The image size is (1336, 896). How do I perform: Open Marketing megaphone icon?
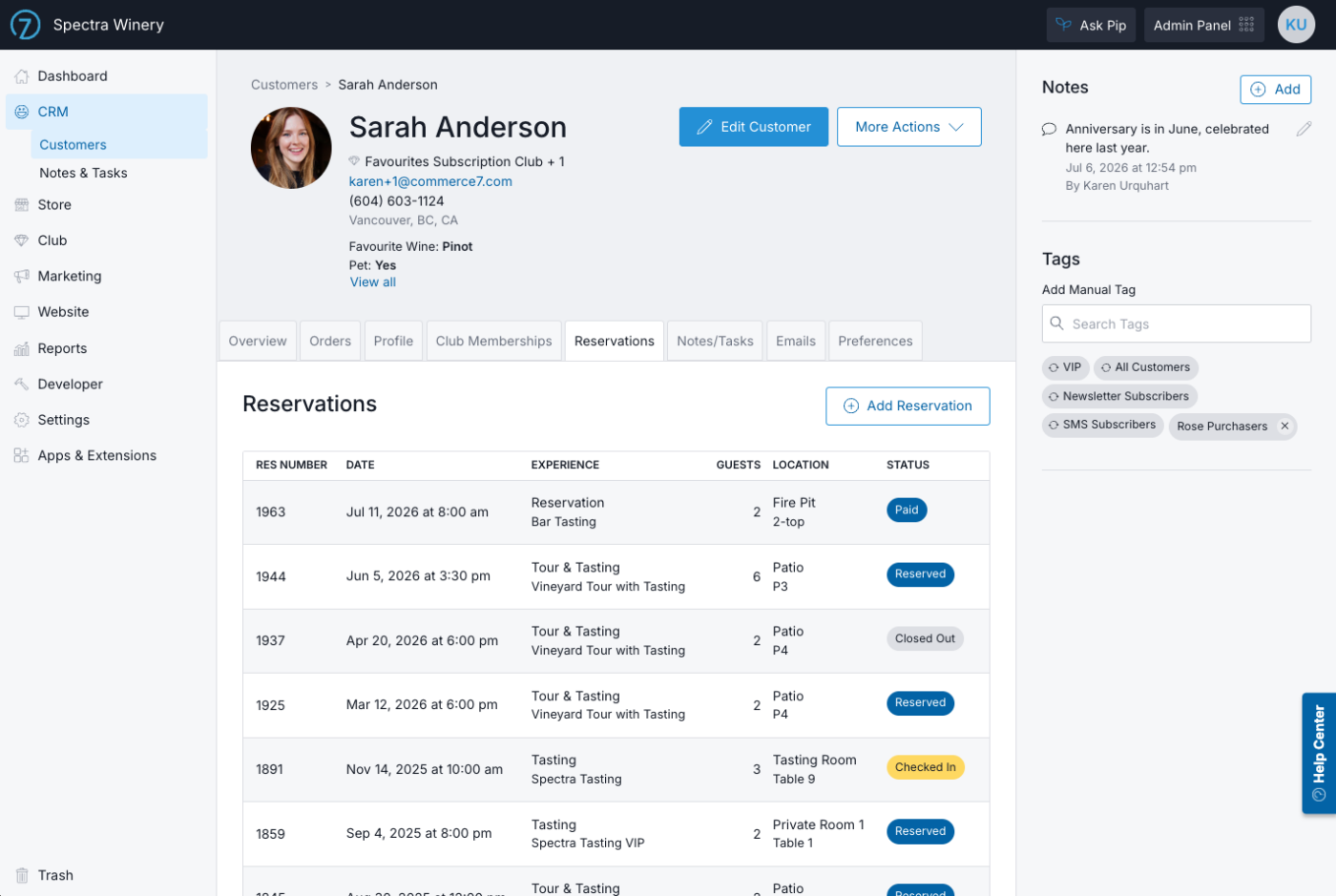[x=21, y=277]
